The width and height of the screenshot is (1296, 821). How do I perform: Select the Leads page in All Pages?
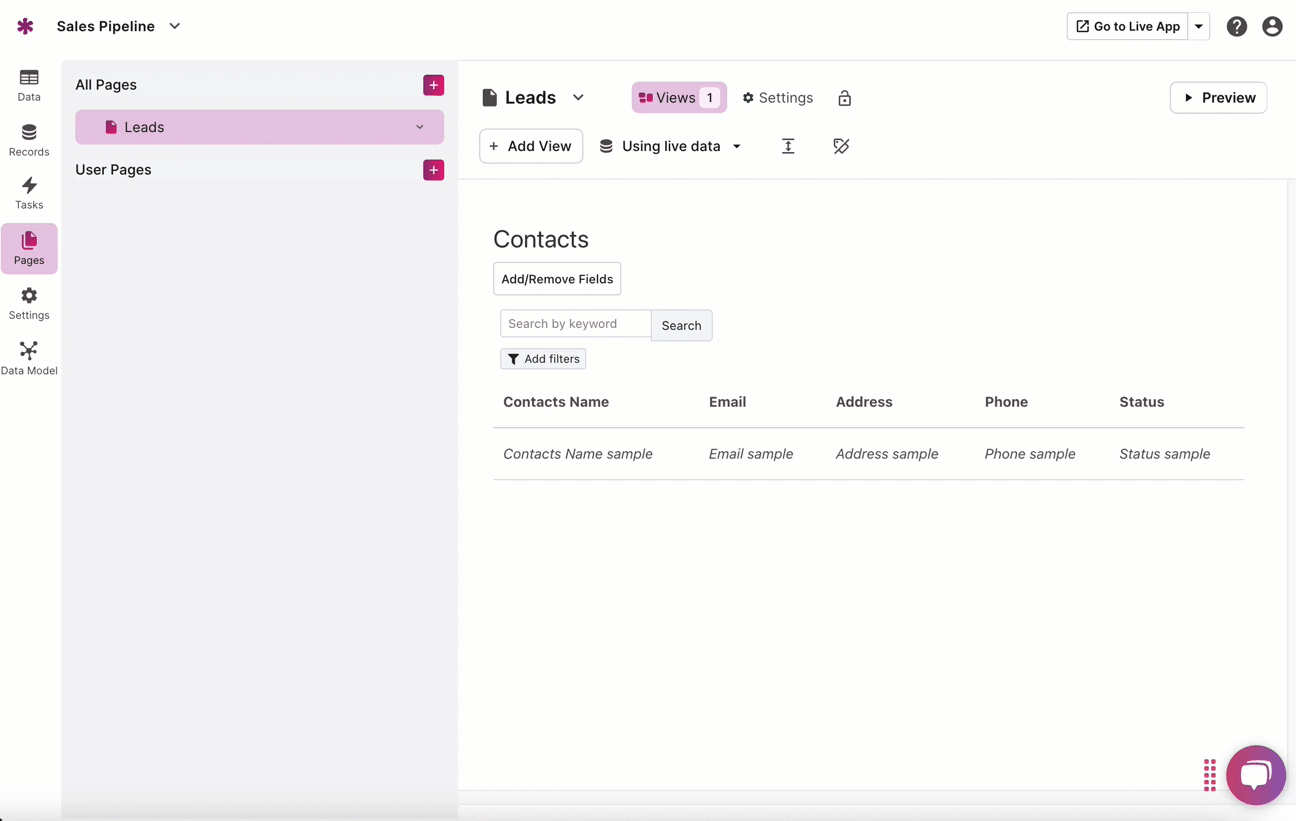pyautogui.click(x=259, y=127)
